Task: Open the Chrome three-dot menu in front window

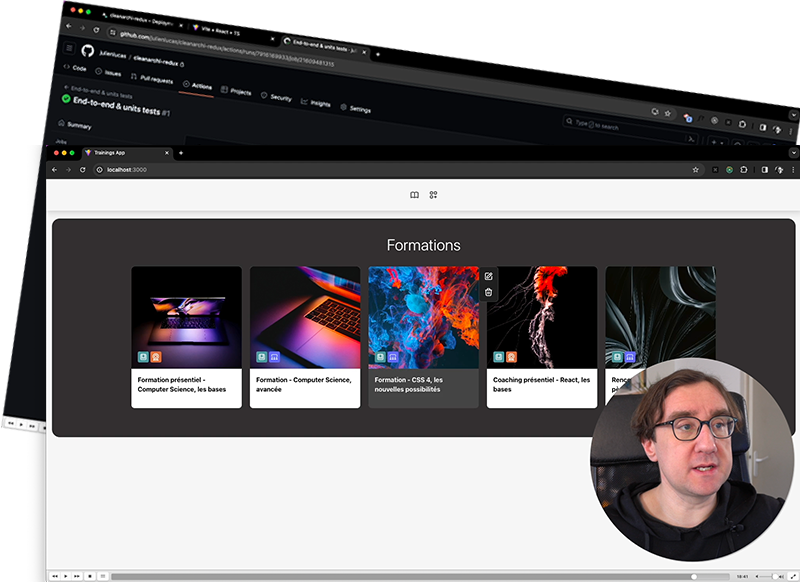Action: tap(793, 170)
